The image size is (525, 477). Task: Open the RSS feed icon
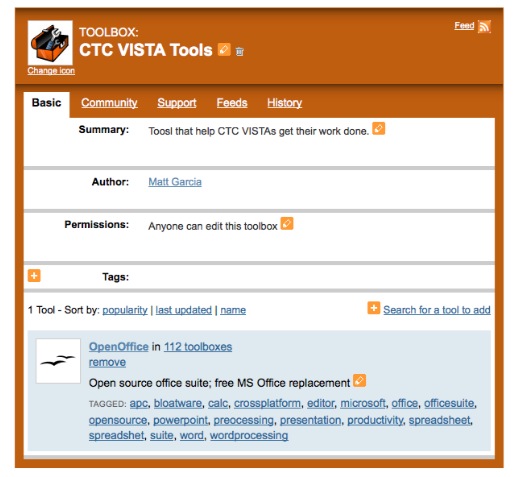point(484,26)
